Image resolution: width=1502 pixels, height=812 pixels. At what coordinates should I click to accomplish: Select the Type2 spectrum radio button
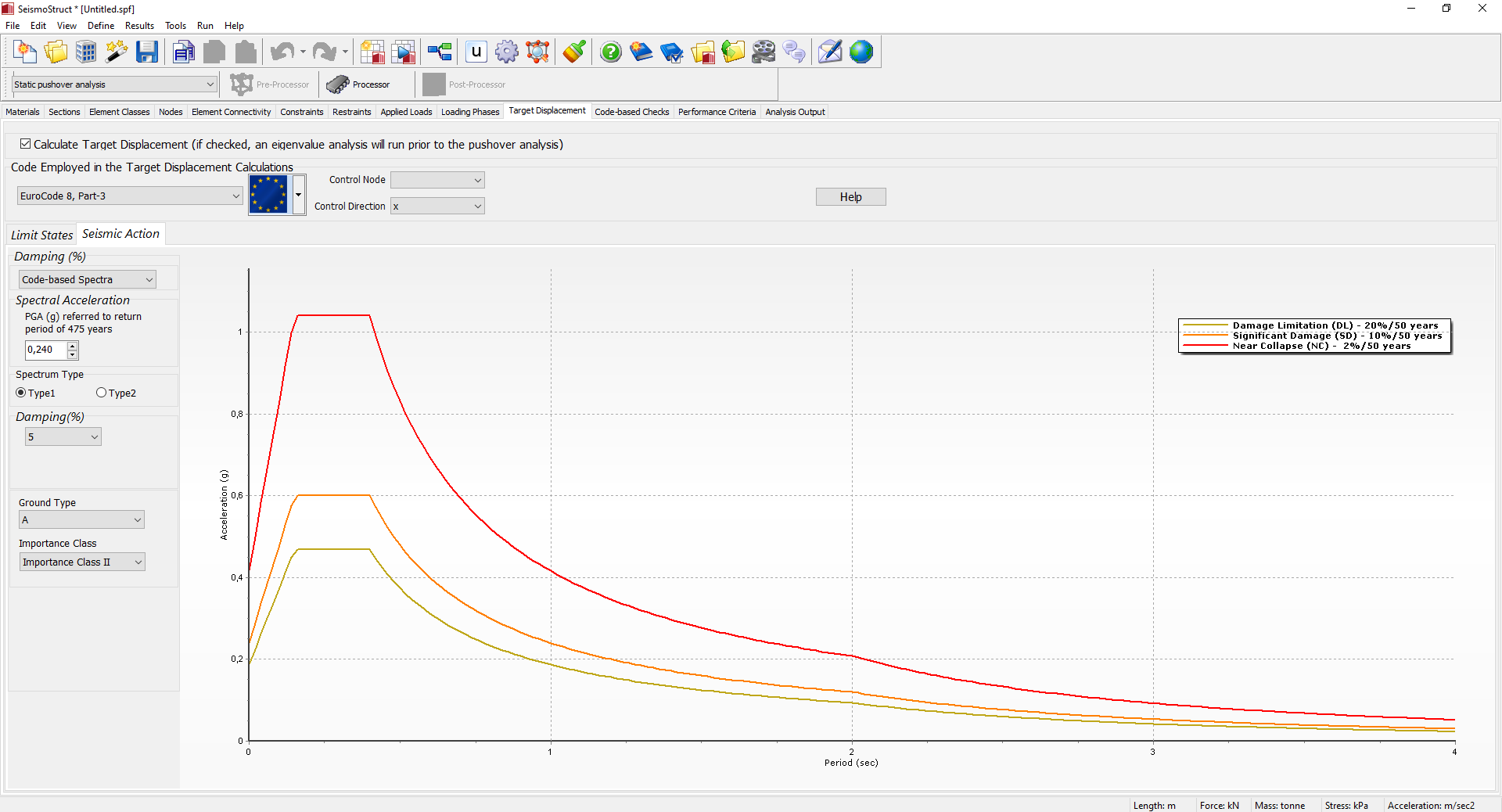(x=102, y=393)
